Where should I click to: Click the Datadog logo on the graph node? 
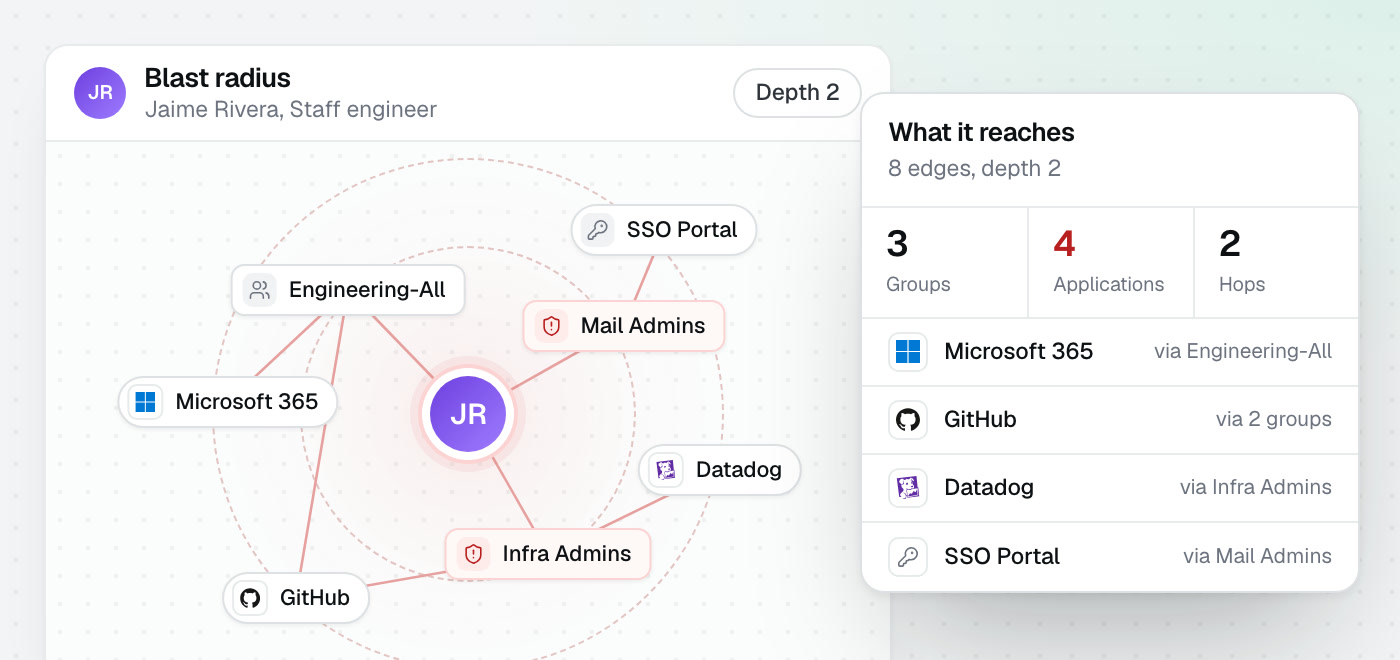click(x=666, y=469)
